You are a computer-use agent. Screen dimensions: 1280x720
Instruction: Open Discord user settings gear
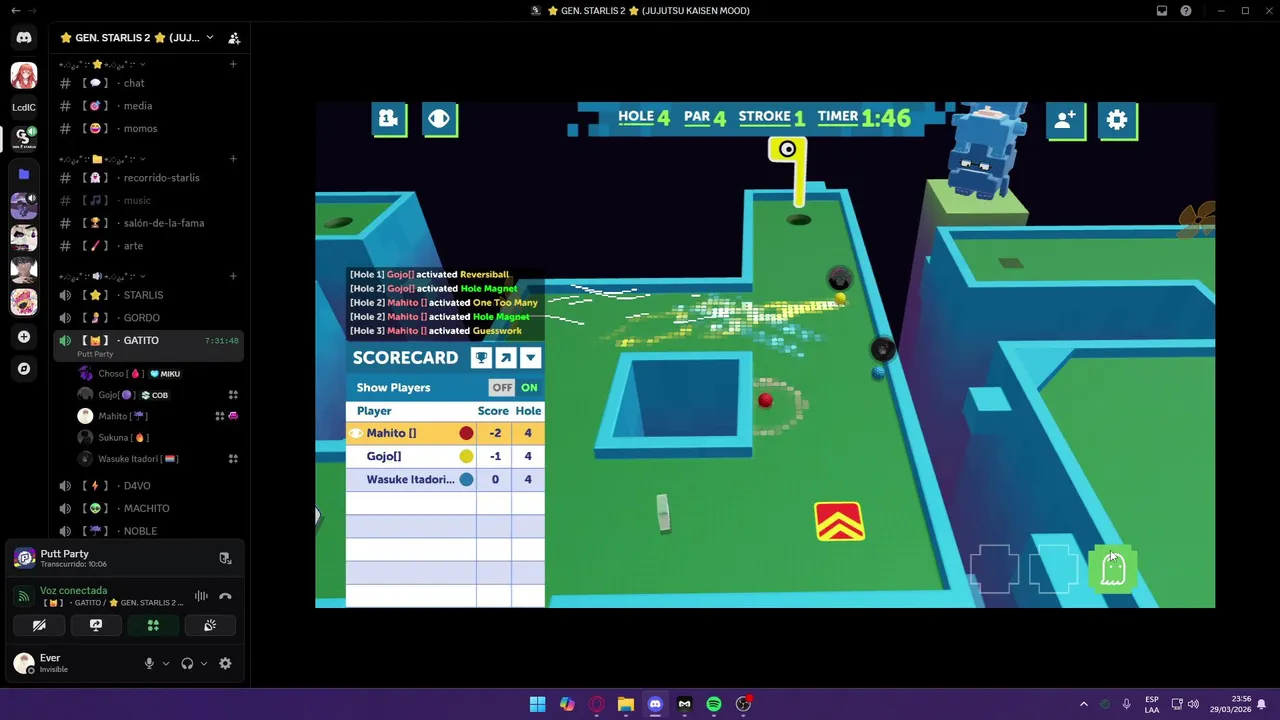(225, 664)
